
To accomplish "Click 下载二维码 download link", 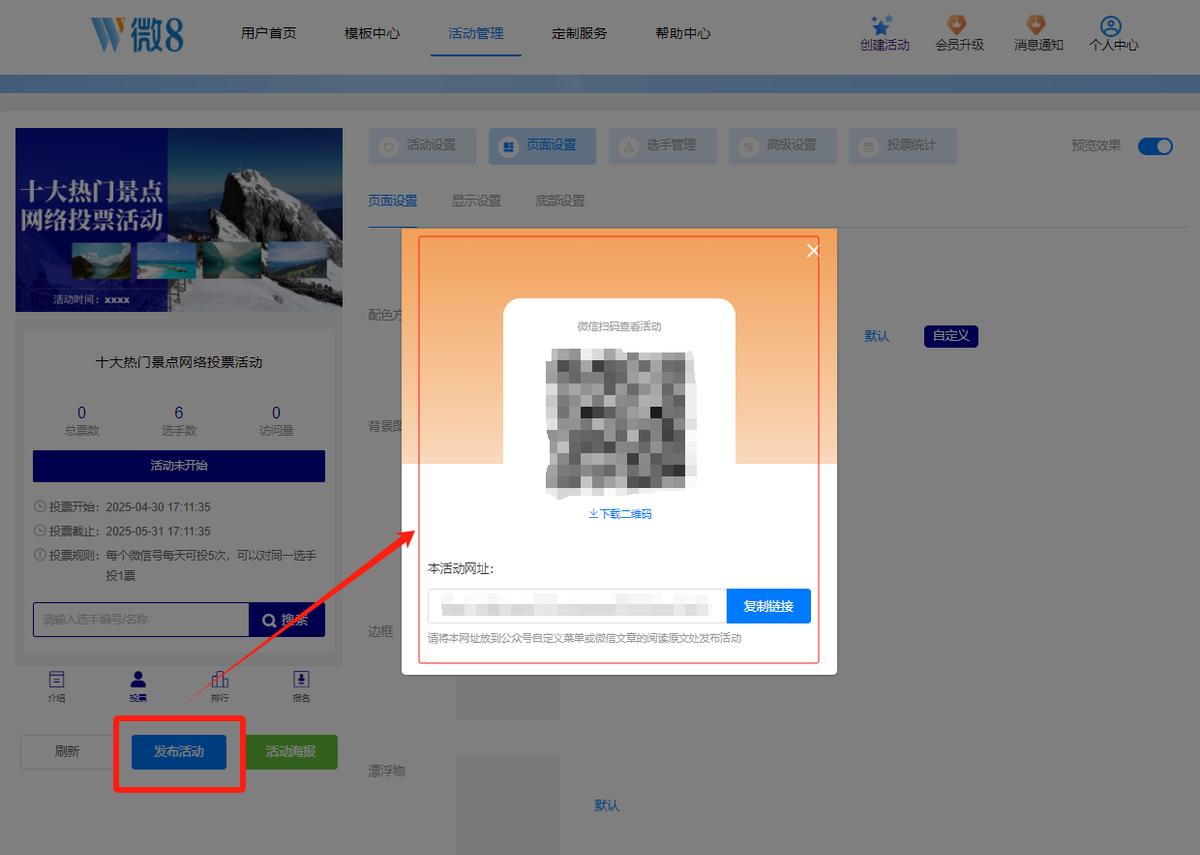I will pyautogui.click(x=620, y=514).
